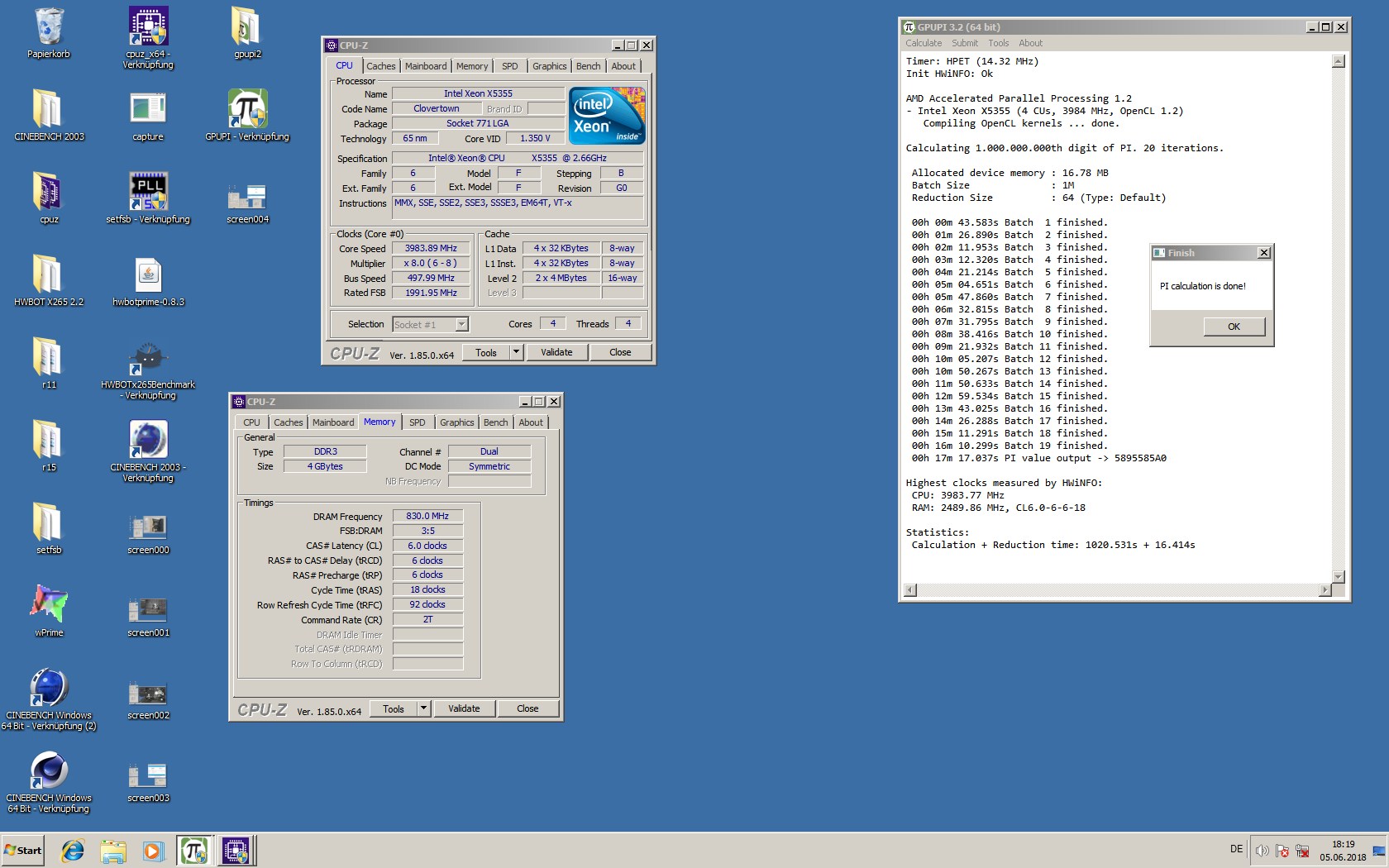Viewport: 1389px width, 868px height.
Task: Launch the setfsb - Verknüpfung PLL icon
Action: point(148,192)
